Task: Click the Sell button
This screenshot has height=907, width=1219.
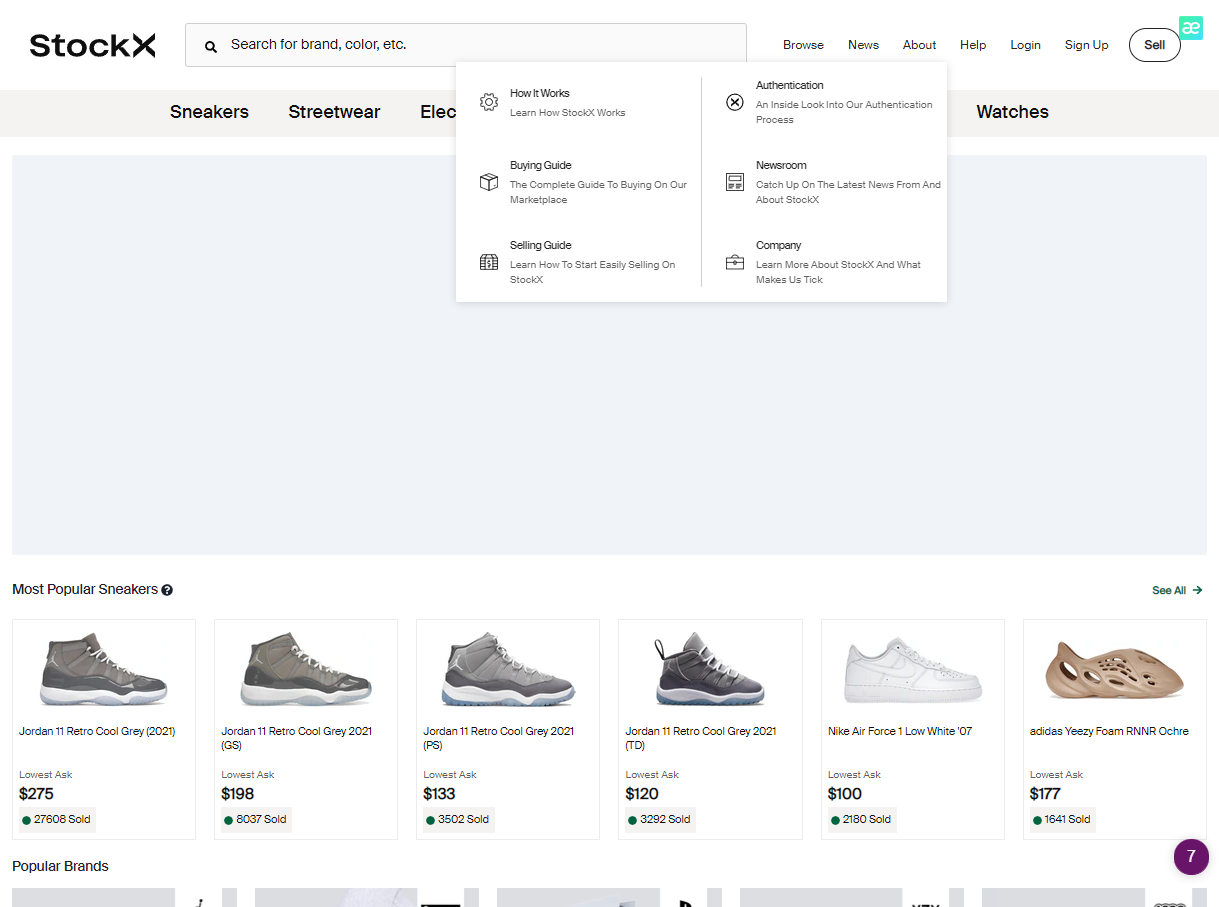Action: click(x=1155, y=45)
